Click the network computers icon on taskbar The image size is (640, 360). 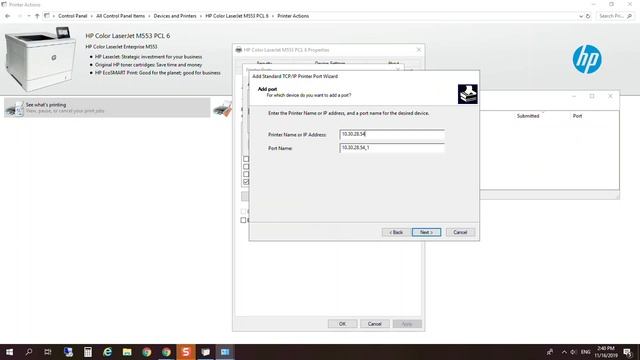coord(68,352)
